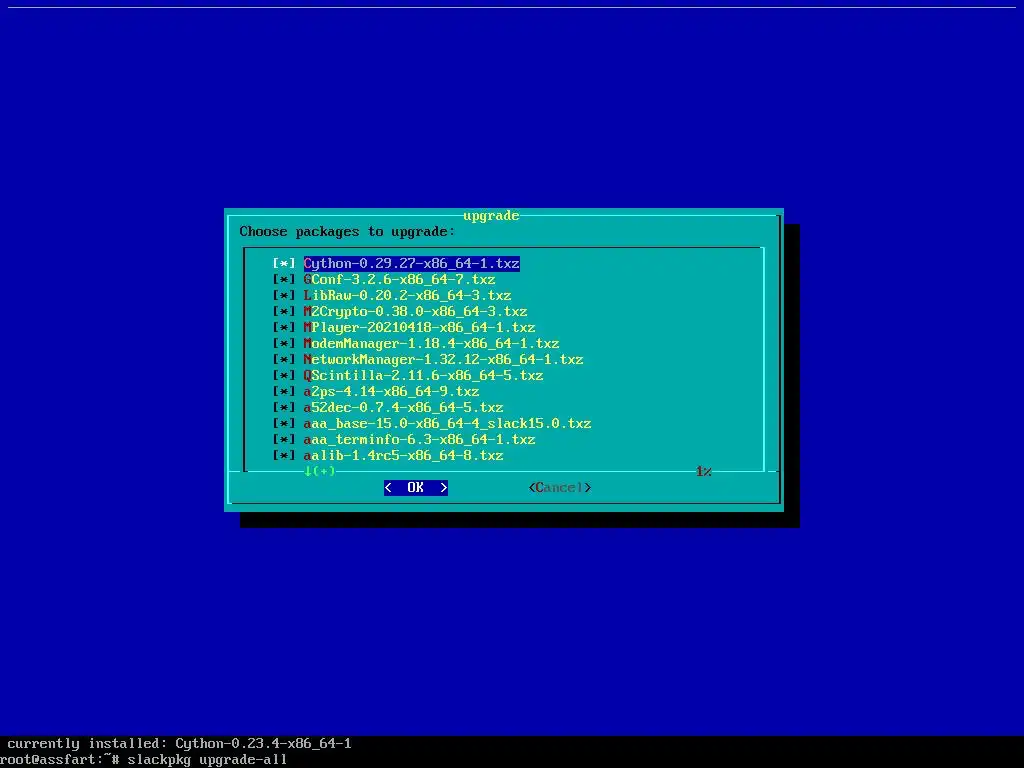The image size is (1024, 768).
Task: Toggle the GConf-3.2.6 package checkbox
Action: [x=284, y=280]
